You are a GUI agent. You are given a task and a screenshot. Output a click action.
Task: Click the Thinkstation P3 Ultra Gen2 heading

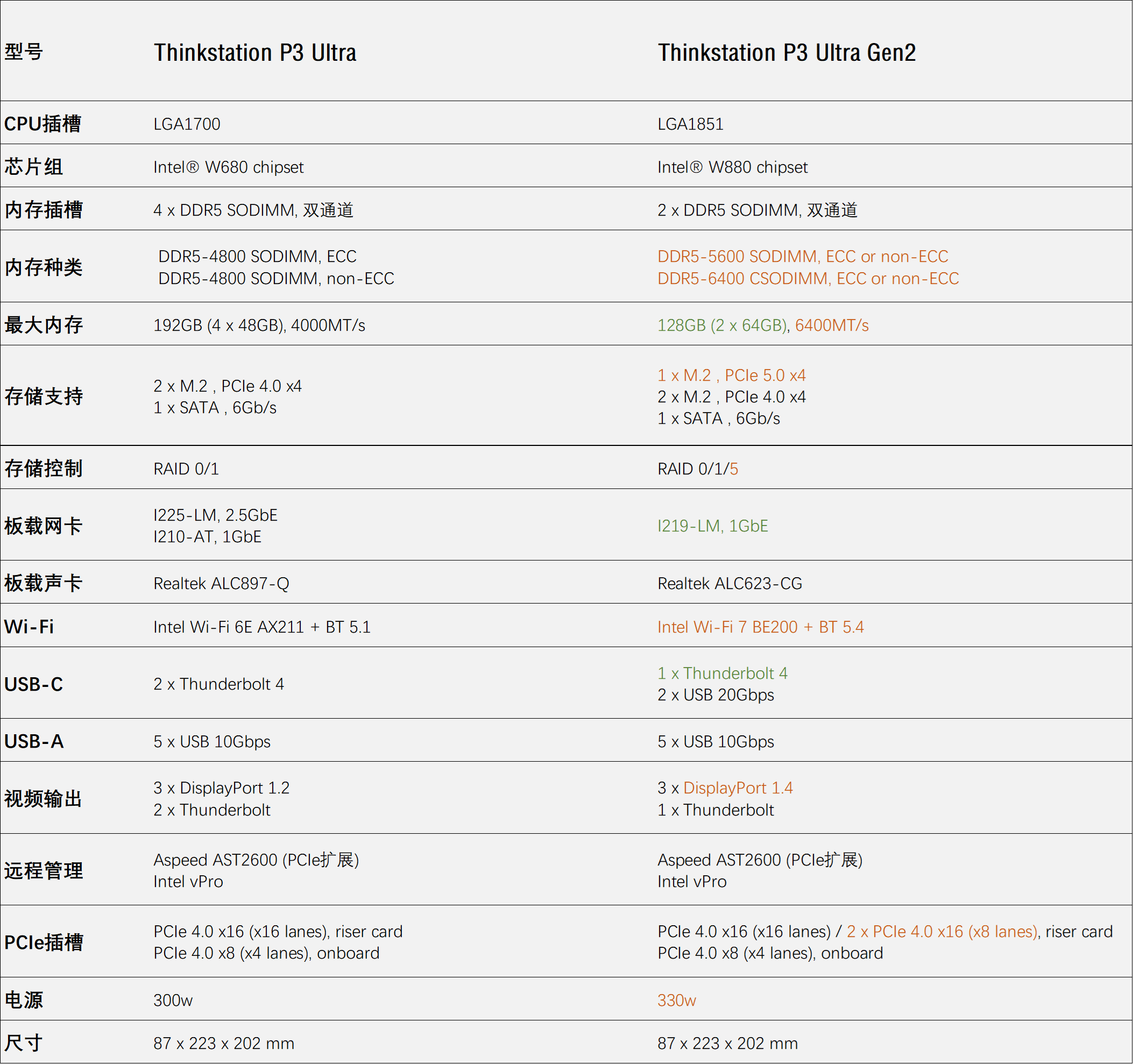[x=787, y=52]
